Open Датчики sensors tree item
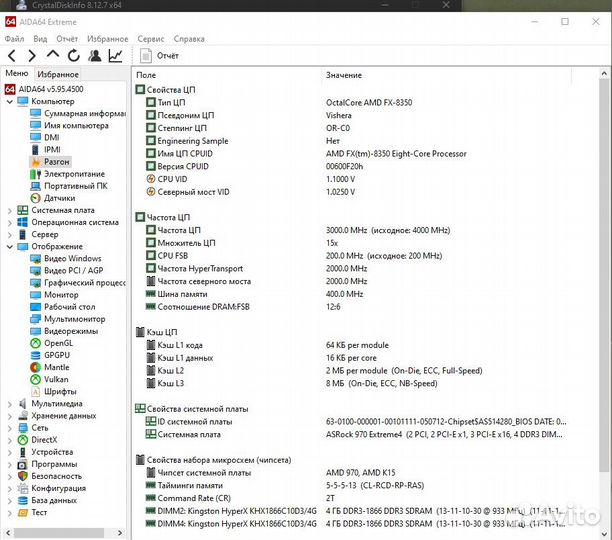612x540 pixels. (53, 198)
